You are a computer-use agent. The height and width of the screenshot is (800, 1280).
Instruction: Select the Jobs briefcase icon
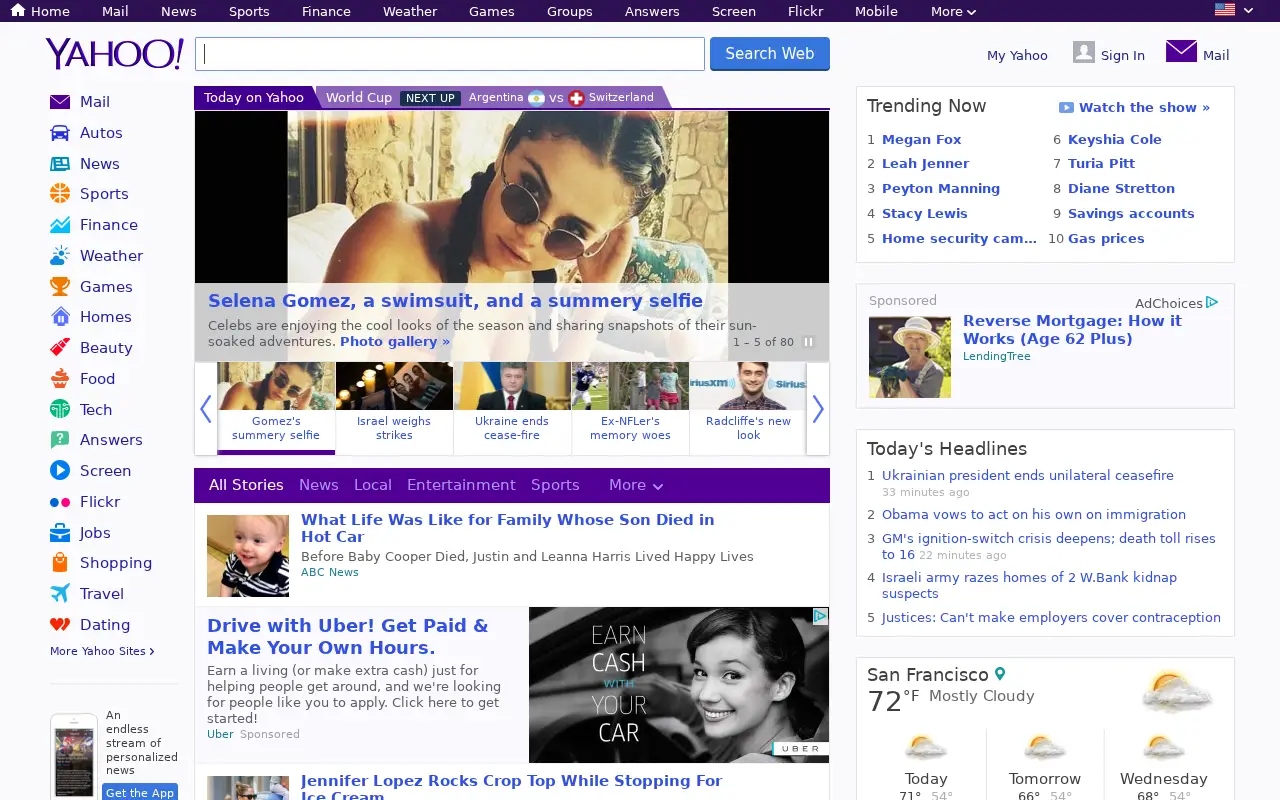pos(60,533)
